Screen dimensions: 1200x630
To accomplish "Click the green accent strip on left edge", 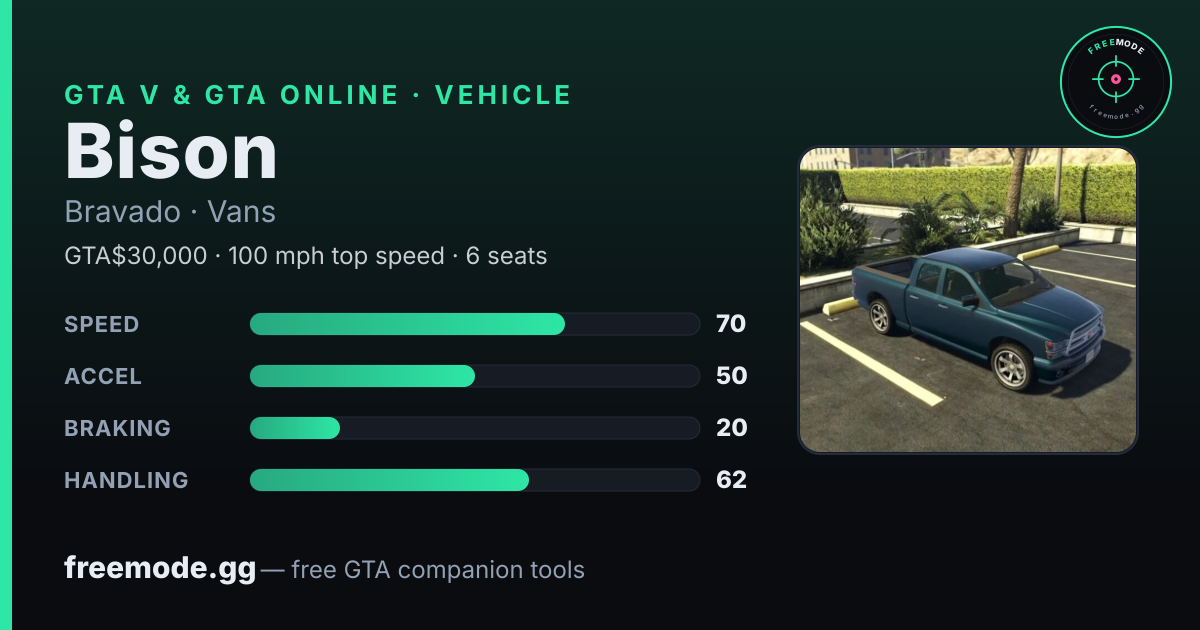I will coord(5,315).
